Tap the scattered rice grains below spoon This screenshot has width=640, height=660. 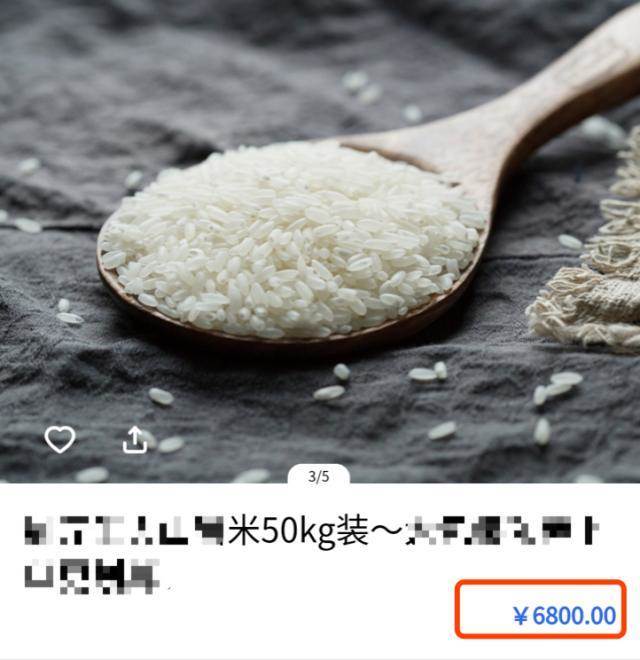(425, 374)
